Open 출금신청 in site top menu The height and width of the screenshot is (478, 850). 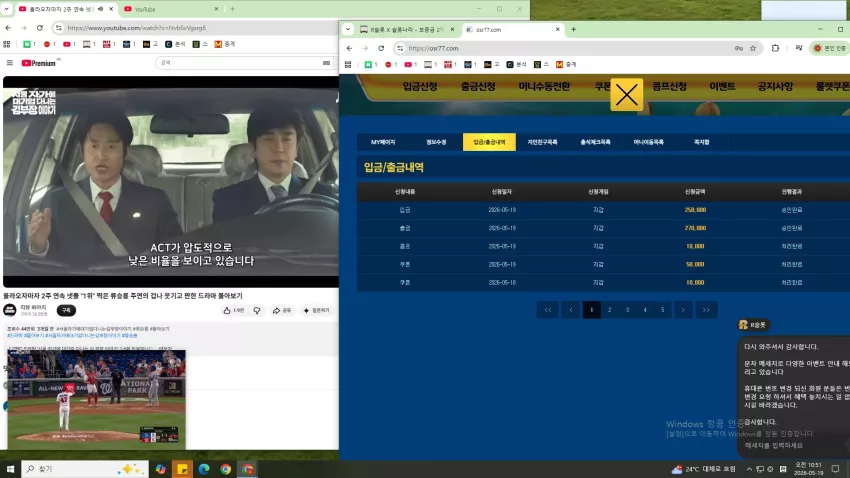(478, 86)
